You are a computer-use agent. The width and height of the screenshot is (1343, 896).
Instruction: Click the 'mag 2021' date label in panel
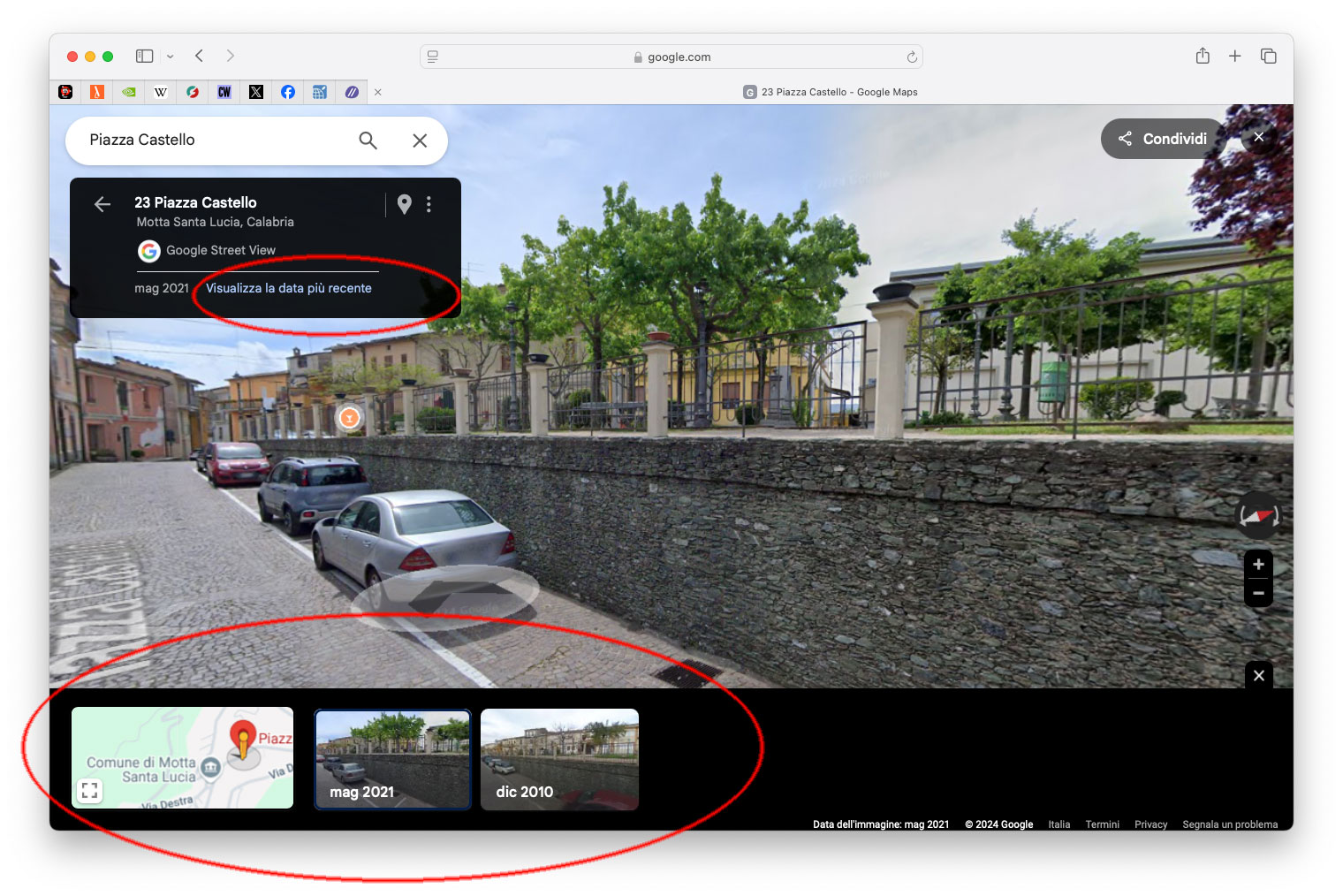pos(162,288)
